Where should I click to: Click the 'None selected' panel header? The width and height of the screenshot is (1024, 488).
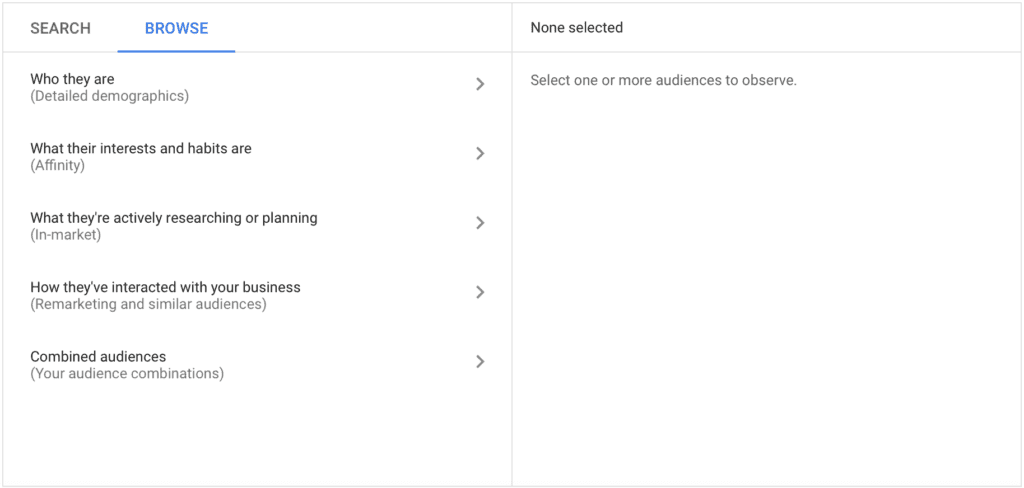pyautogui.click(x=577, y=28)
